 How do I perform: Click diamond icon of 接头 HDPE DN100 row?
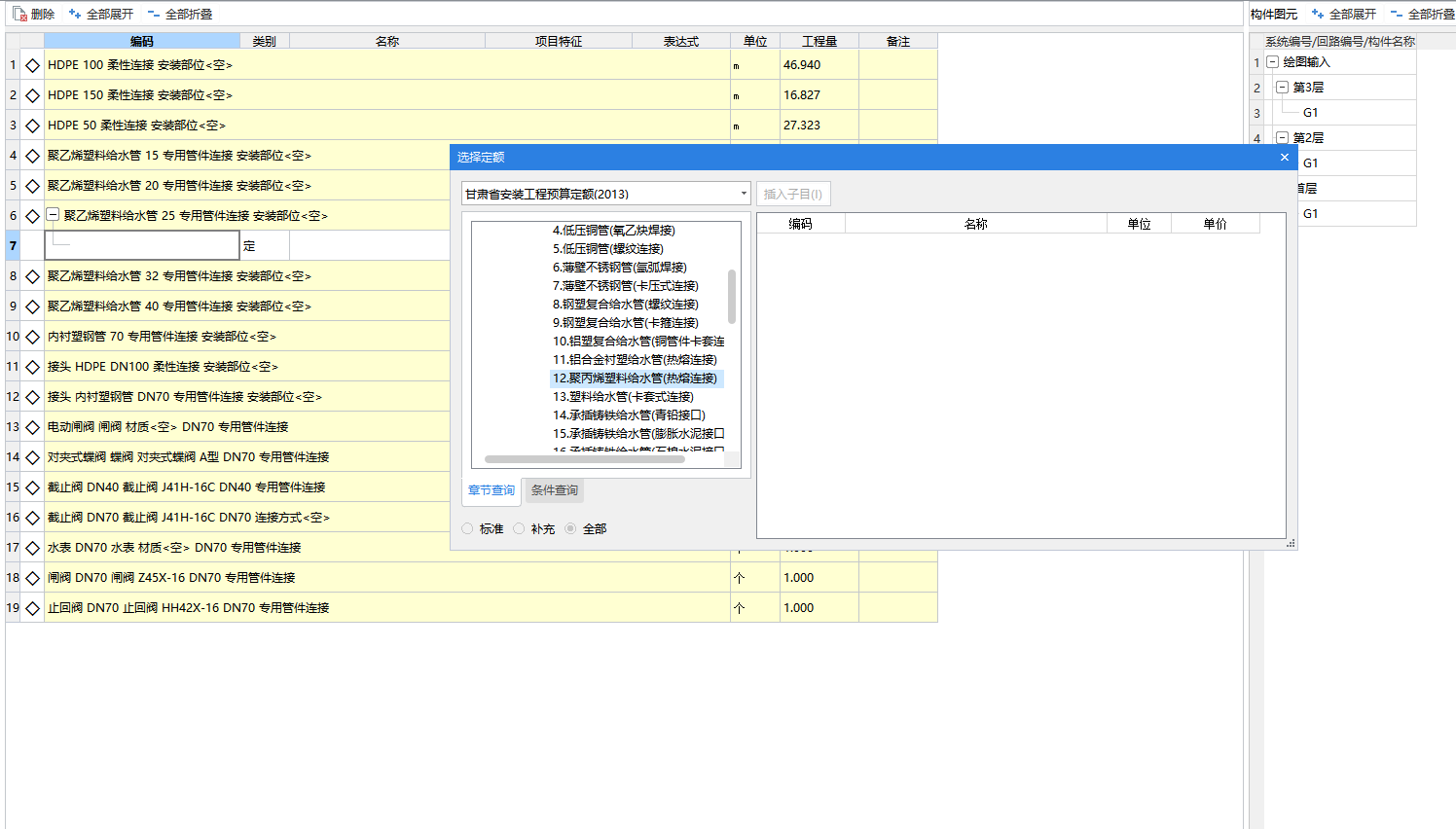click(x=32, y=367)
